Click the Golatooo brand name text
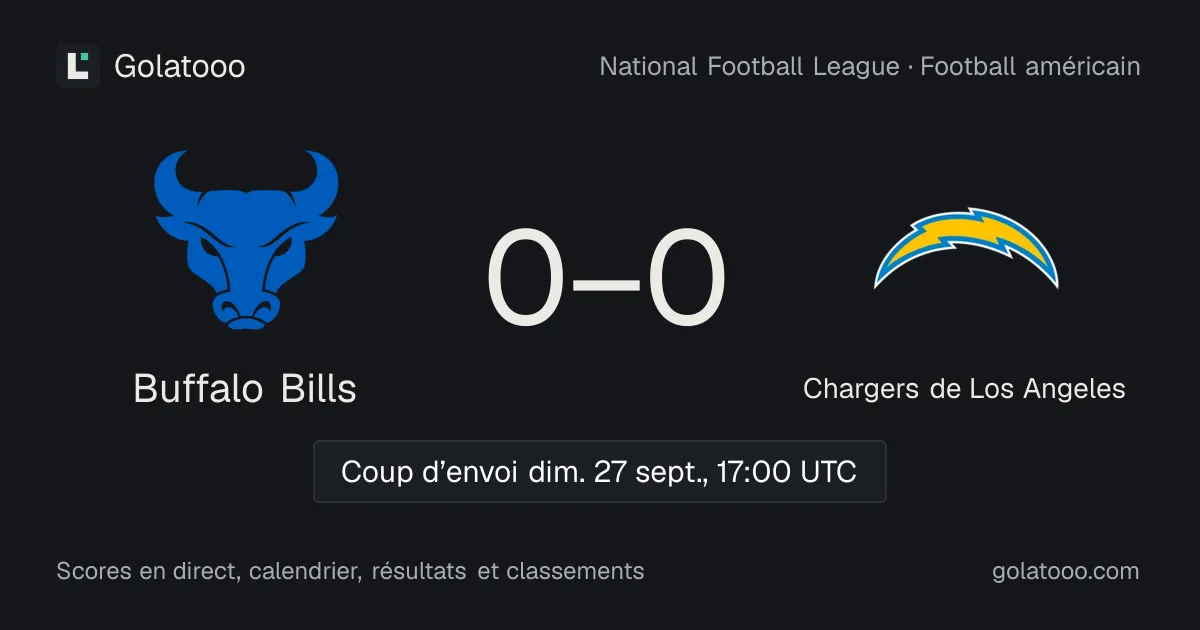 click(x=180, y=67)
